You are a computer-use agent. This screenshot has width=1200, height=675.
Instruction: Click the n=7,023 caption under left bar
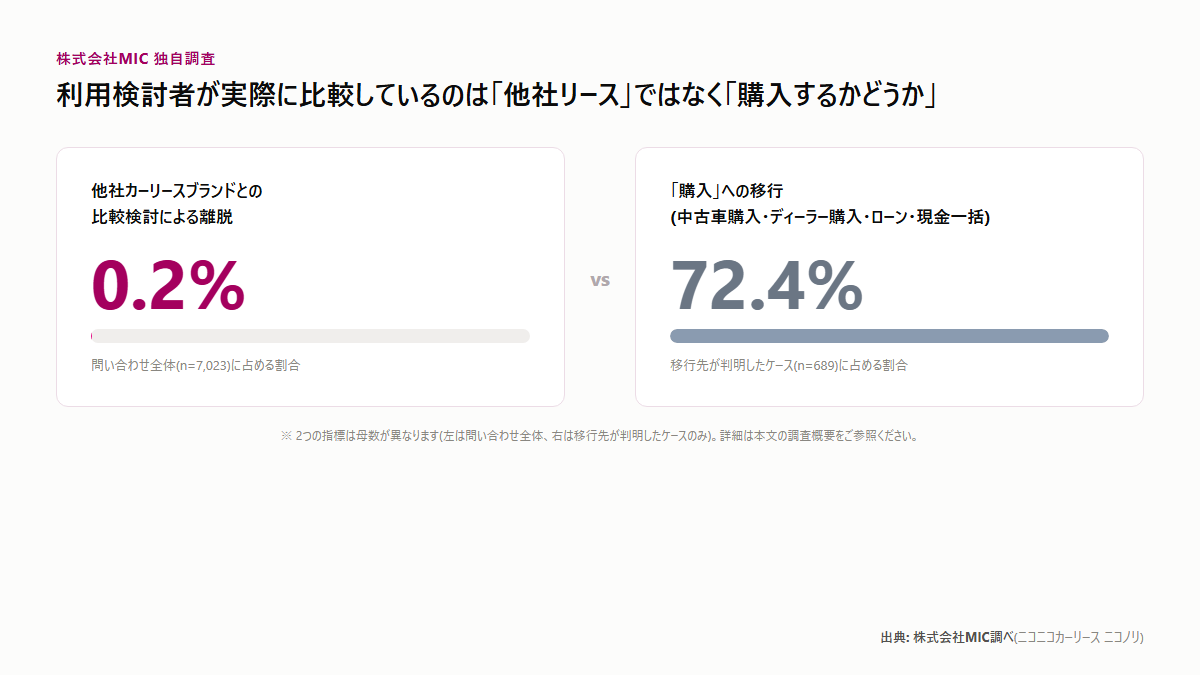(x=196, y=365)
